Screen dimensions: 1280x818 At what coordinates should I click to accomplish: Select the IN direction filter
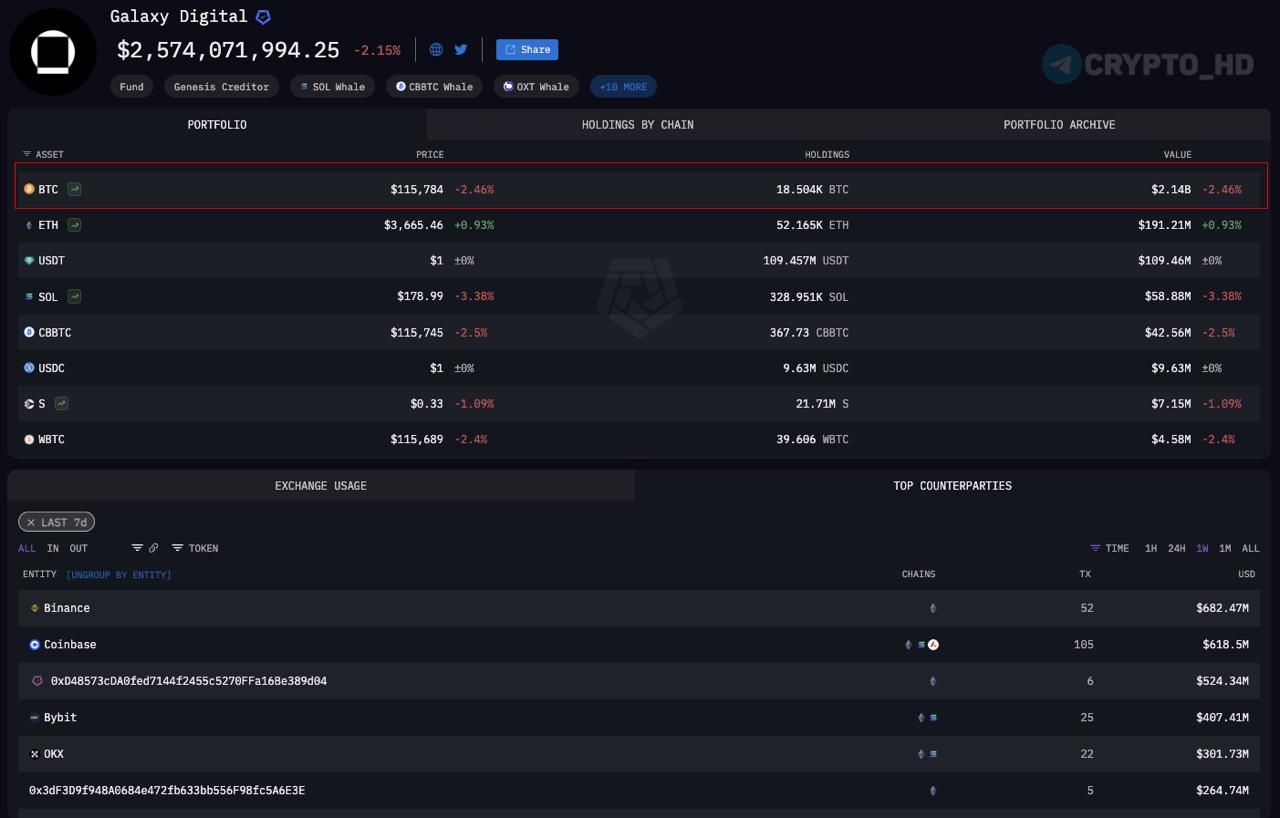(53, 549)
